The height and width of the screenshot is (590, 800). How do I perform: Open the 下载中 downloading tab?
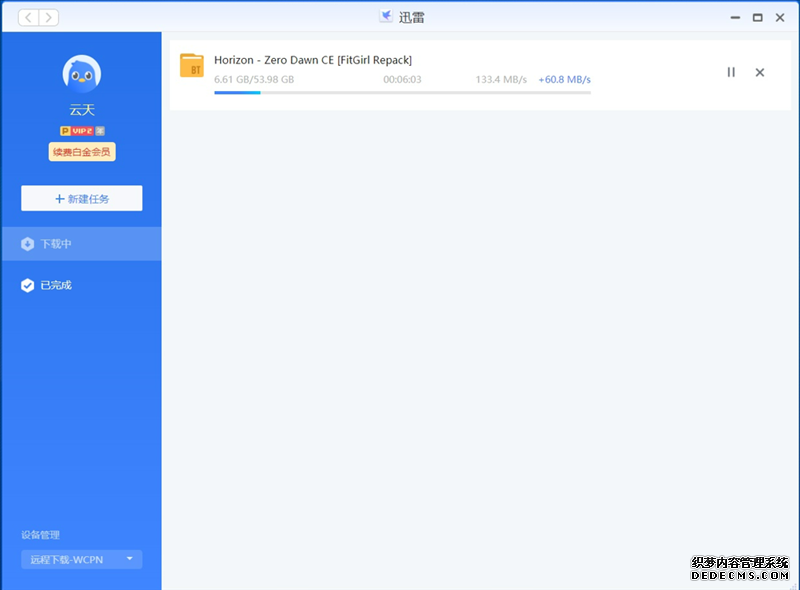tap(81, 244)
